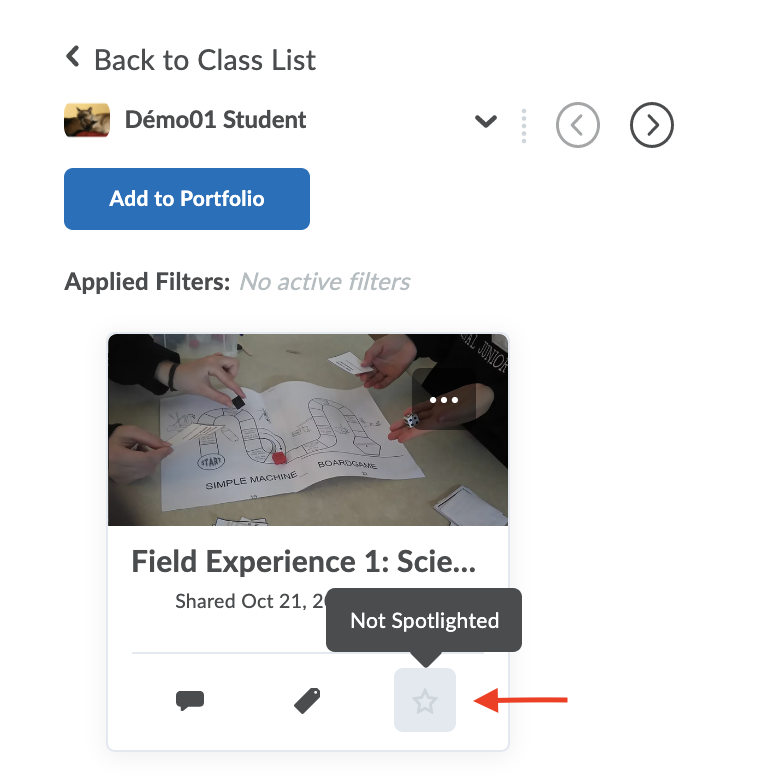Screen dimensions: 768x780
Task: Click the No active filters text
Action: point(325,282)
